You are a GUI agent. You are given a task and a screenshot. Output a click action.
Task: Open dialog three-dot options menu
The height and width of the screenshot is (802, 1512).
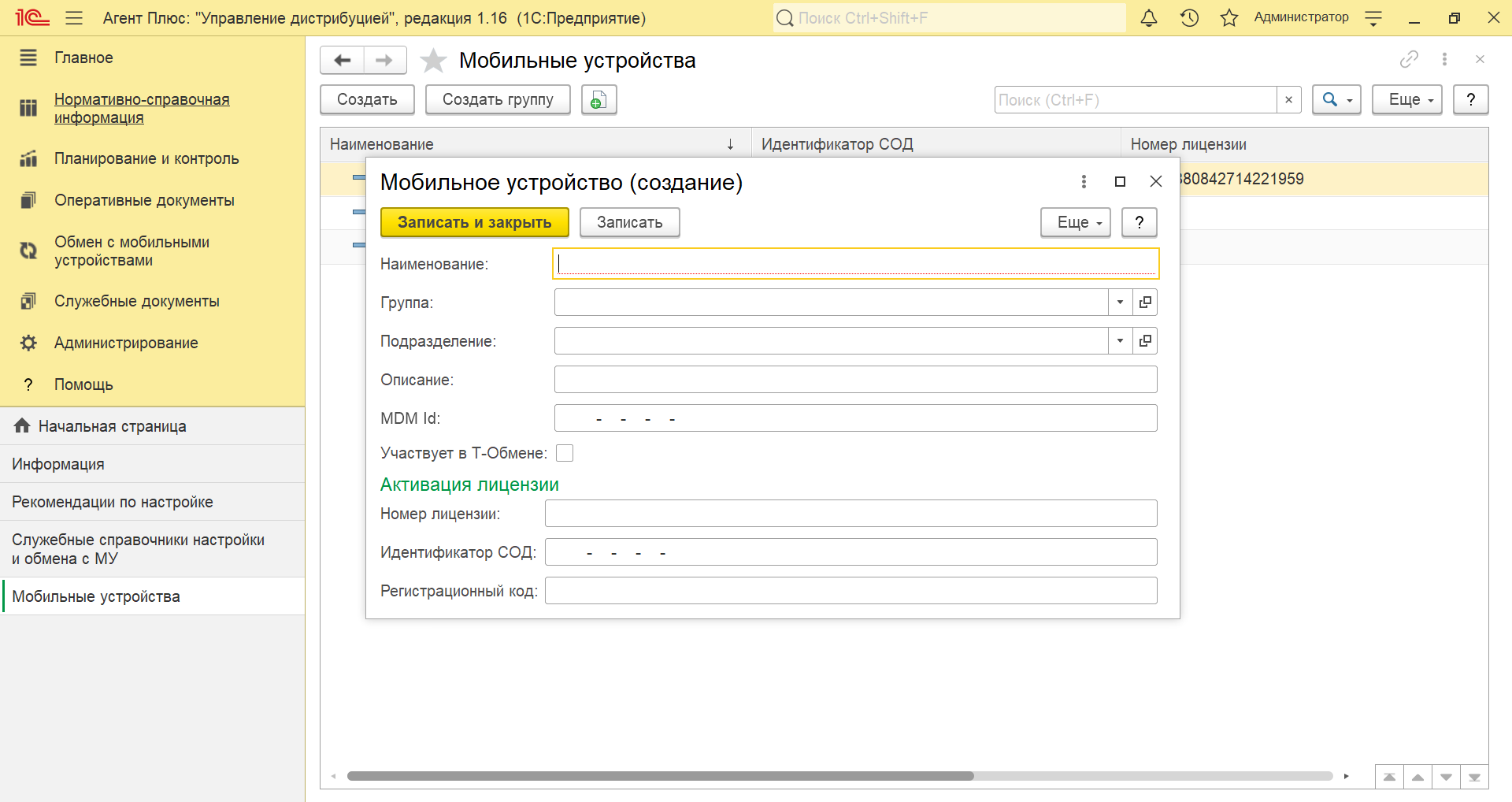(x=1084, y=182)
